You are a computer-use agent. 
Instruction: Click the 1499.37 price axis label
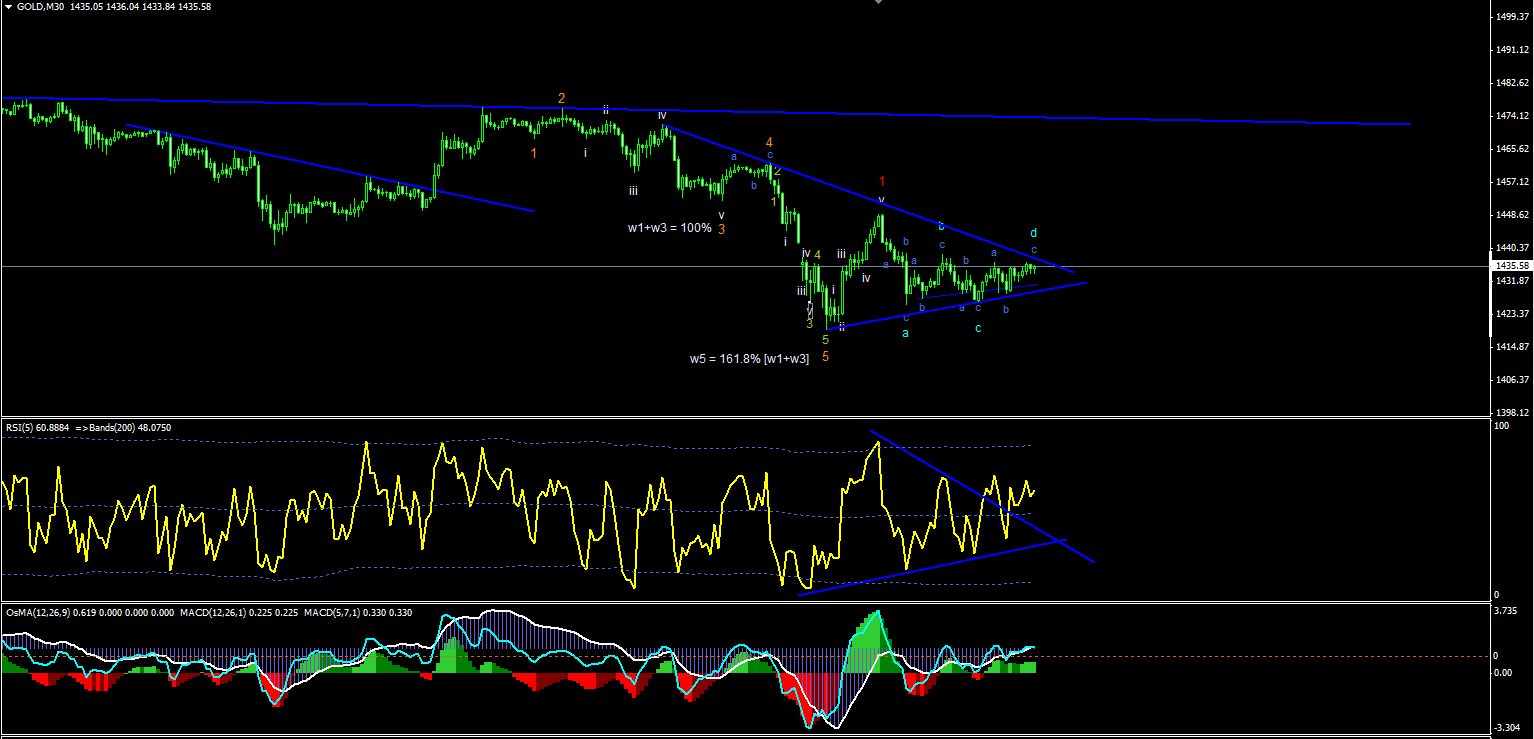tap(1511, 17)
